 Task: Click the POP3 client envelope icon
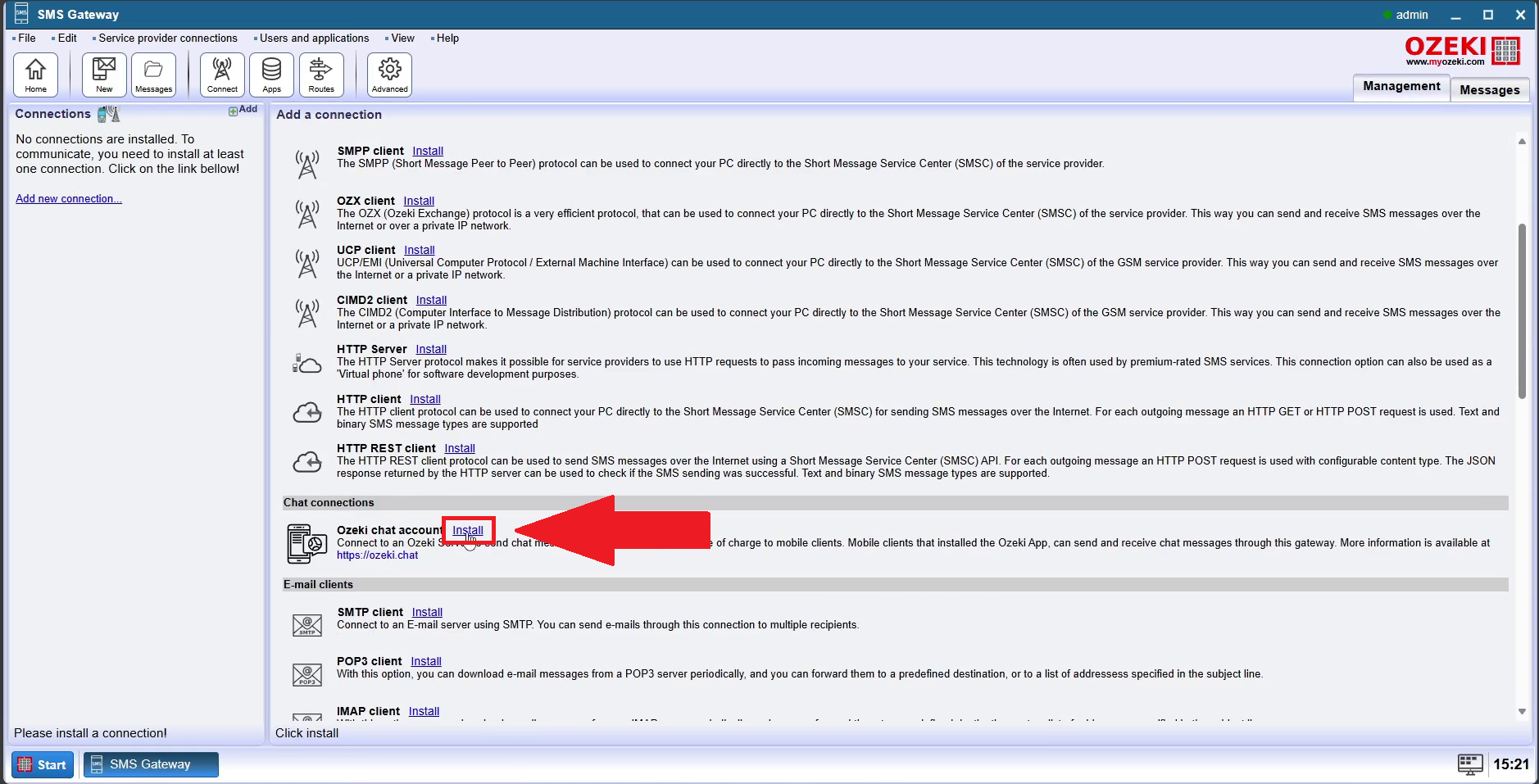pos(307,675)
